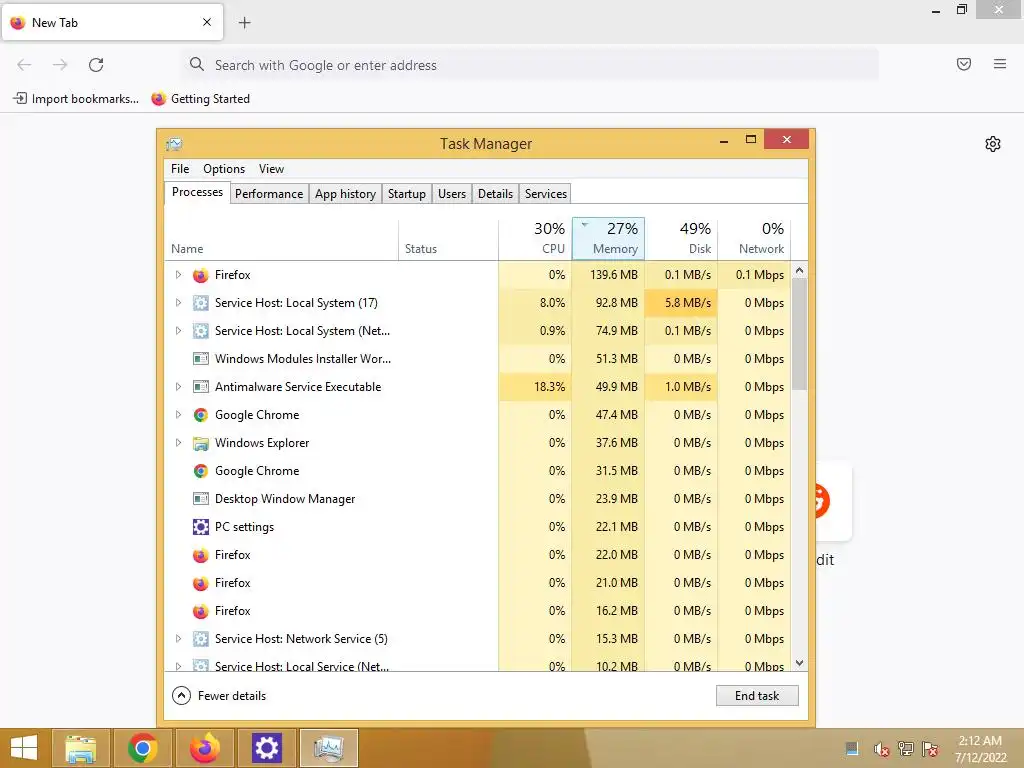Click the Firefox reload page button
Image resolution: width=1024 pixels, height=768 pixels.
[x=96, y=65]
